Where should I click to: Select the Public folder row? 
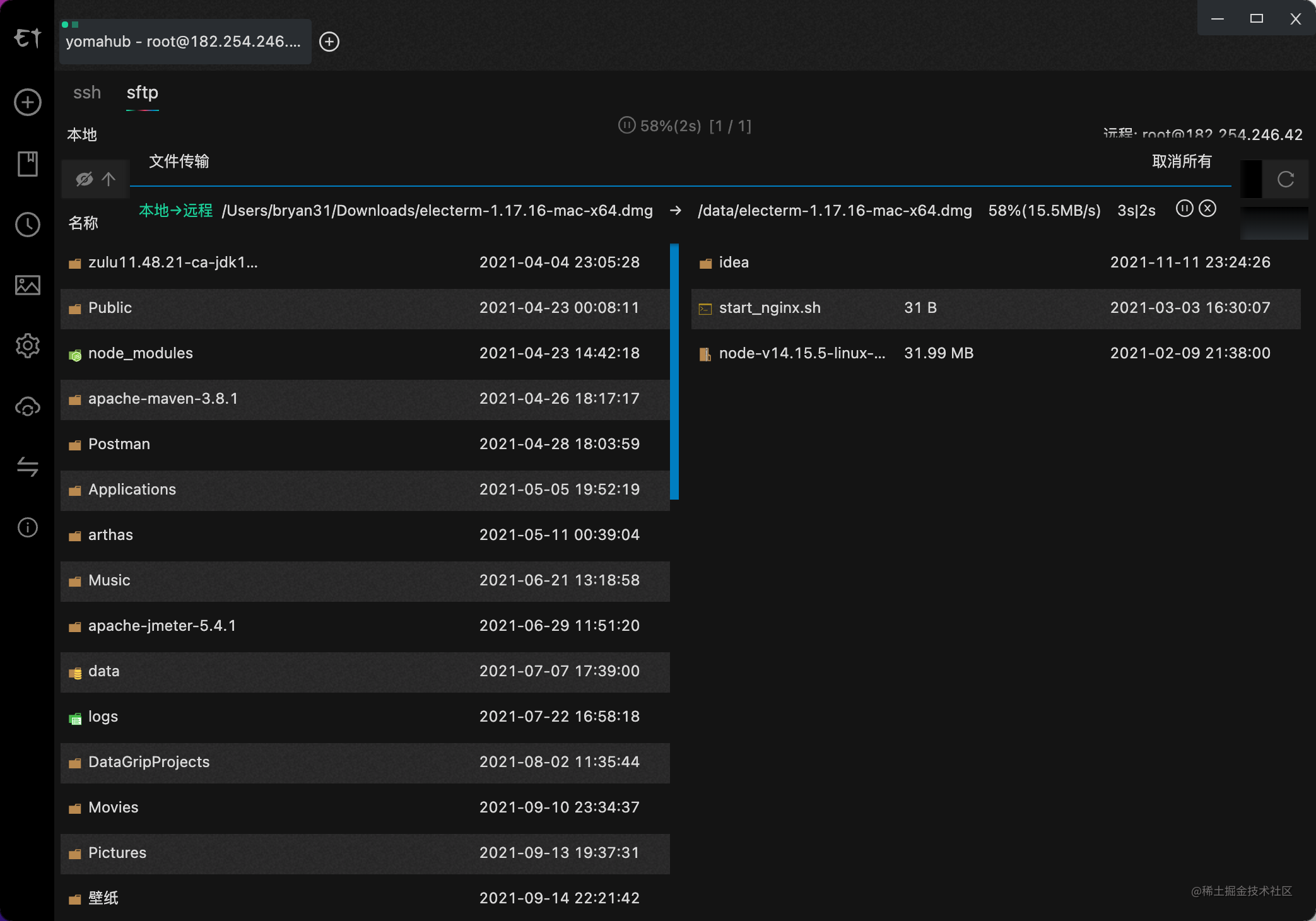pyautogui.click(x=365, y=308)
